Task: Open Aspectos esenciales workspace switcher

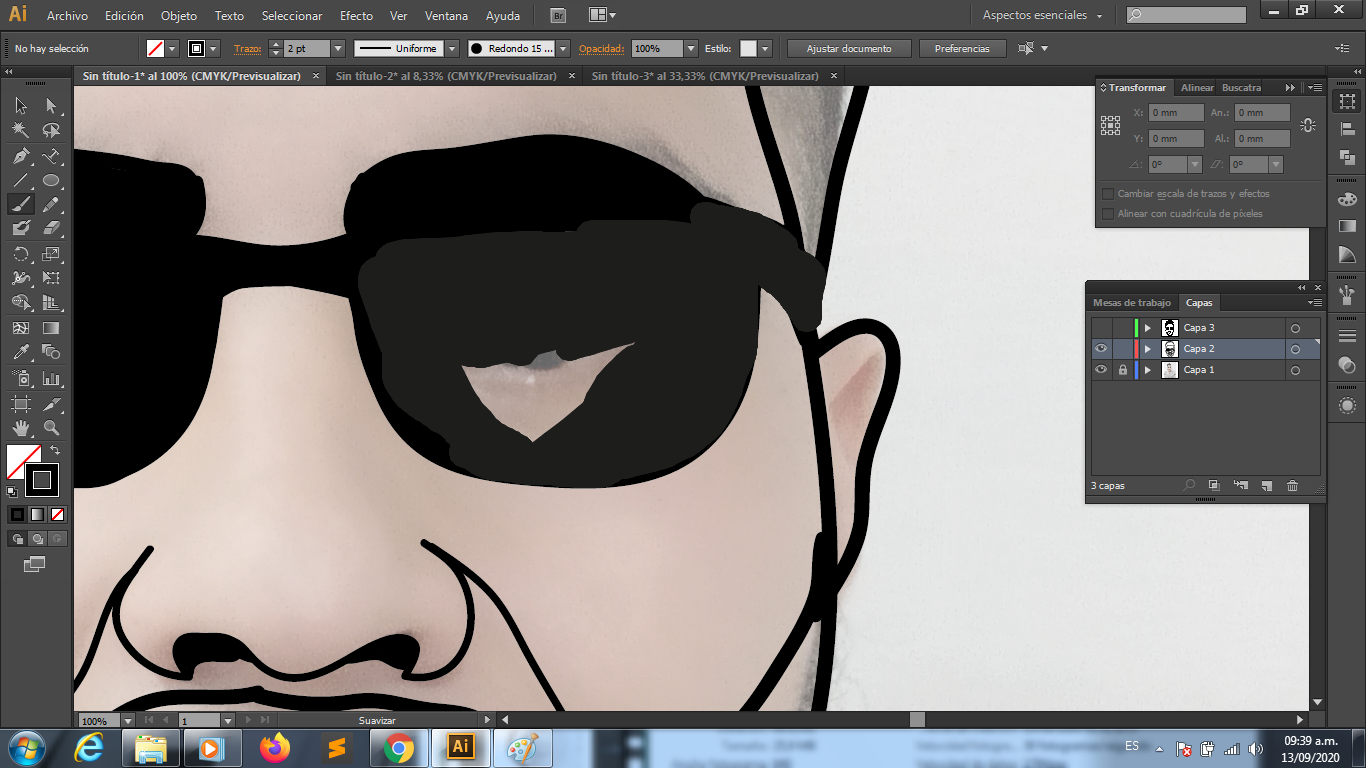Action: coord(1042,16)
